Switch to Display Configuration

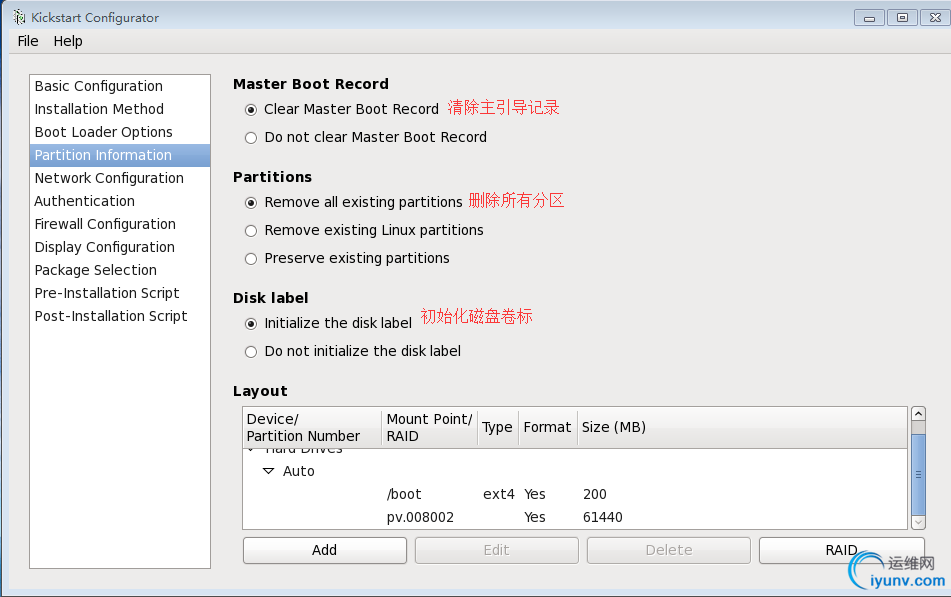[120, 248]
